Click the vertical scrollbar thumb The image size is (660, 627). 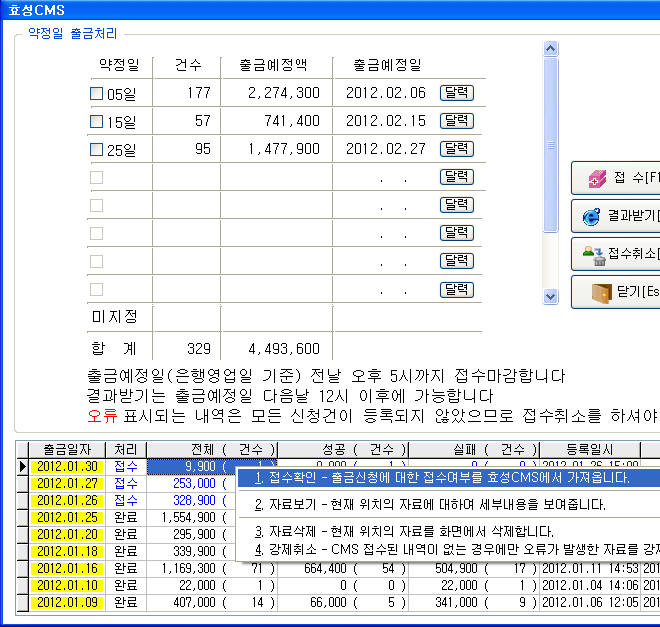551,145
